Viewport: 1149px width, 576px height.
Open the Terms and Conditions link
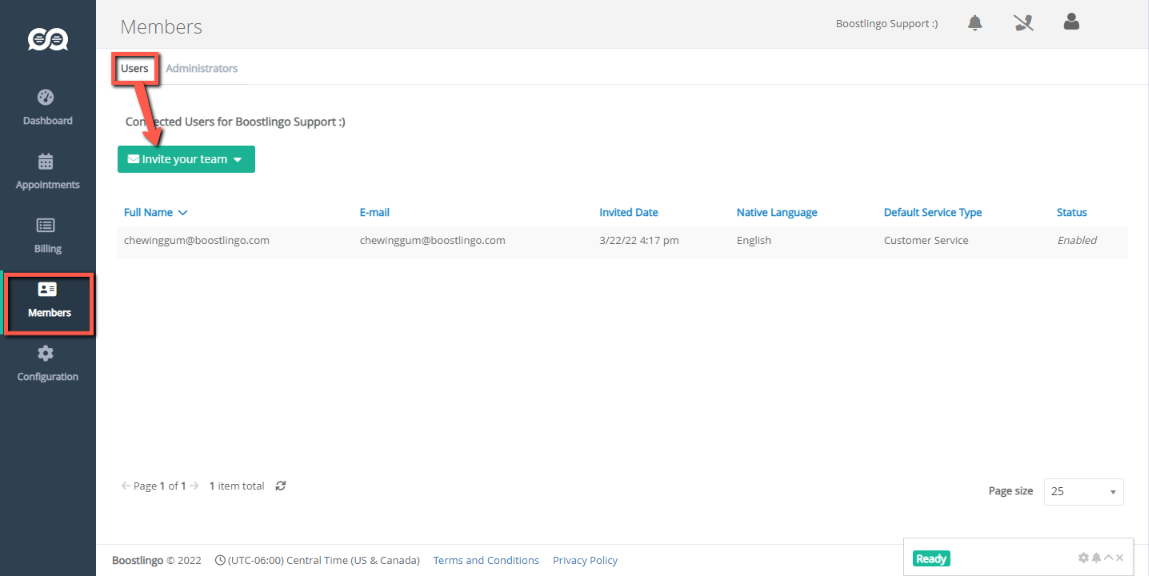pyautogui.click(x=486, y=560)
